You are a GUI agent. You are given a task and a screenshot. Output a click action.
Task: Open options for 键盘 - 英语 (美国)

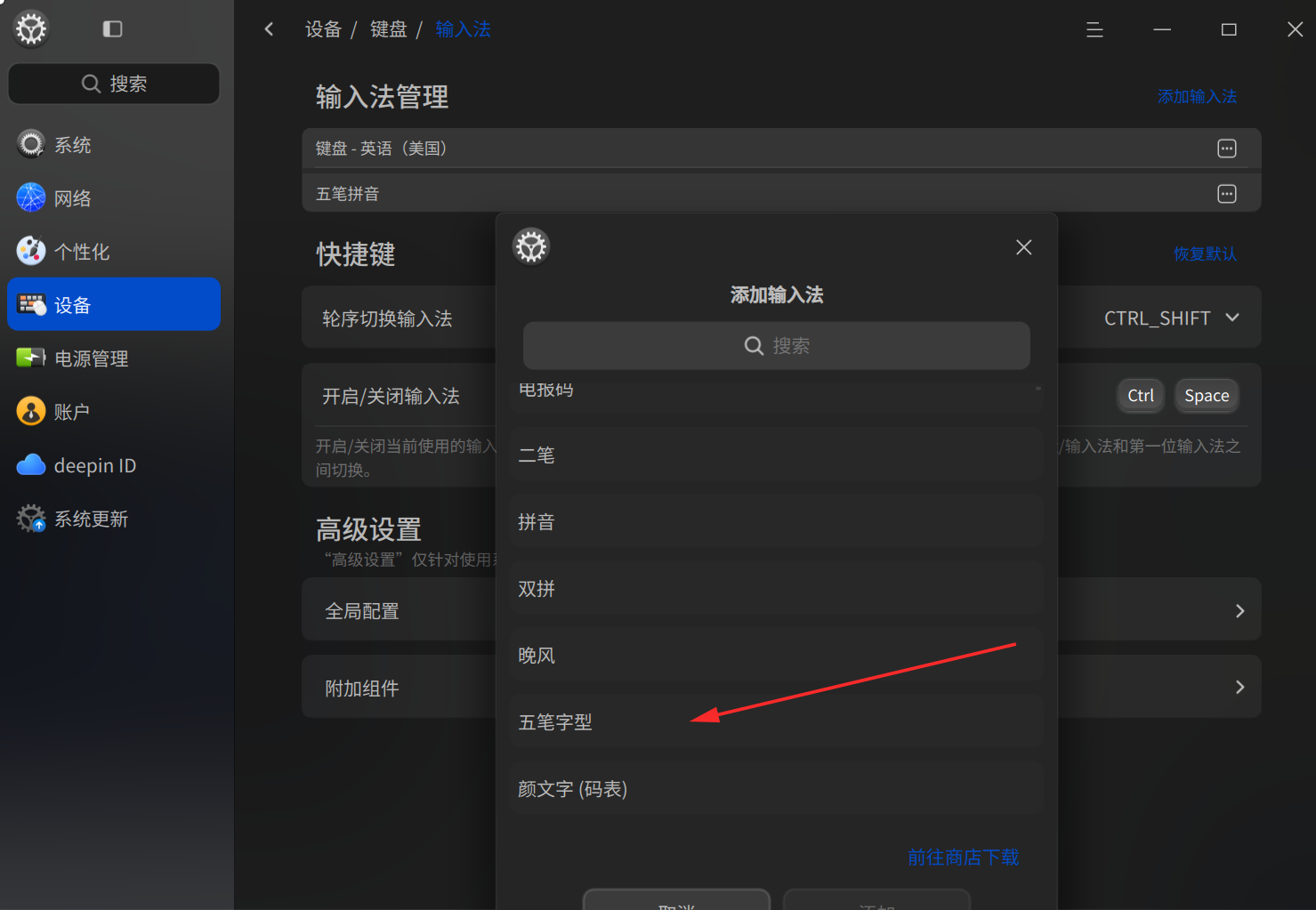[x=1227, y=149]
